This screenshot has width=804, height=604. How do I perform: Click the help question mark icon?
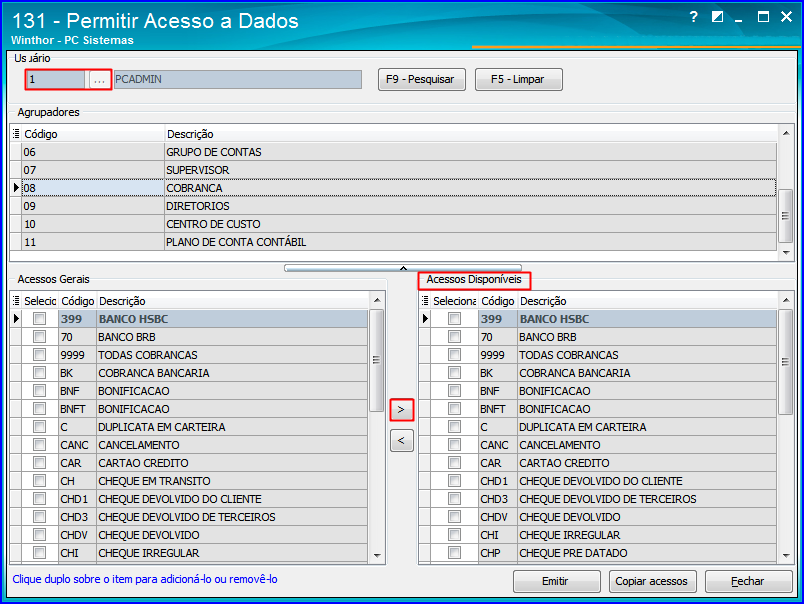coord(694,17)
